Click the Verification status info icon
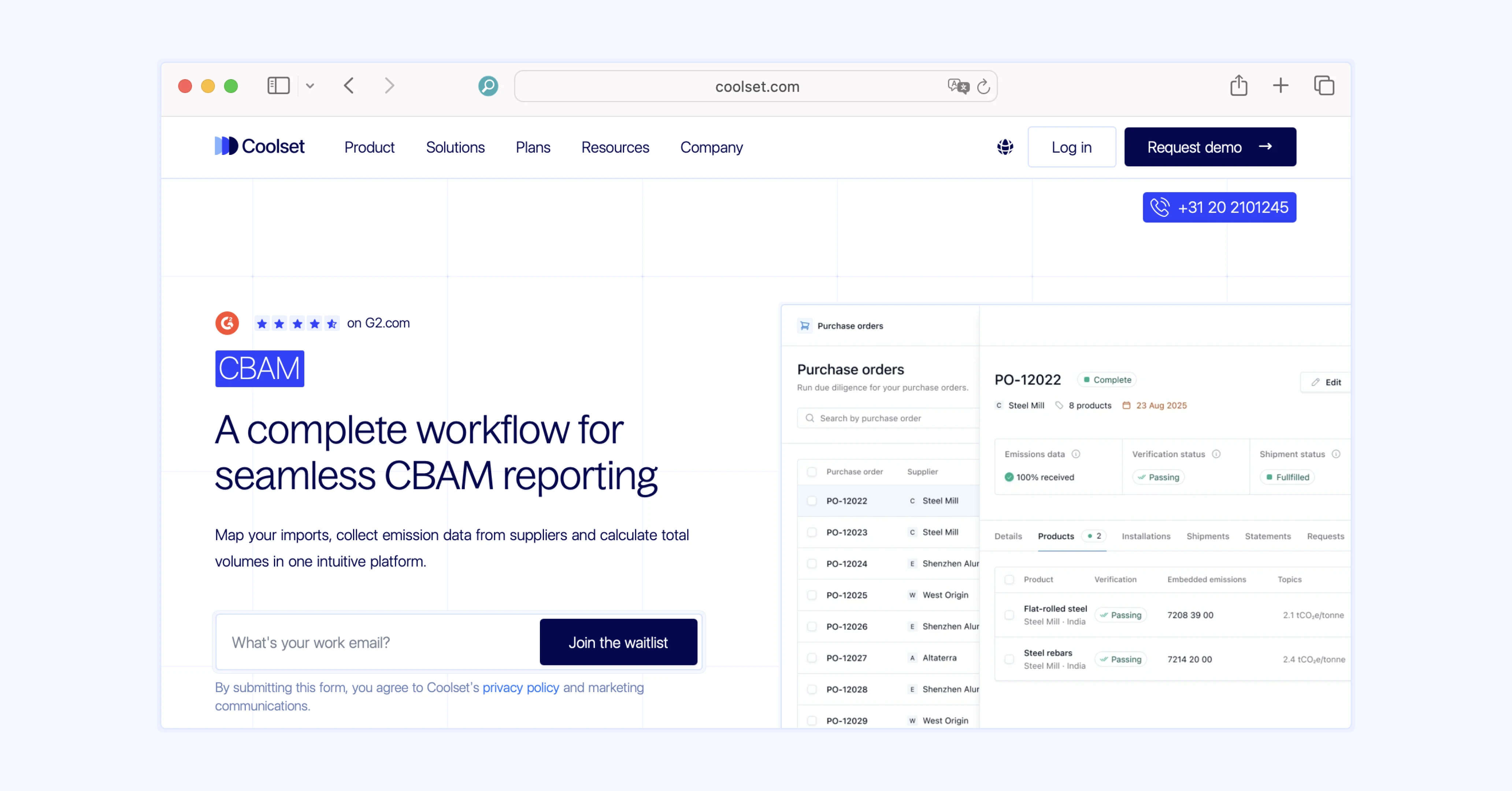The height and width of the screenshot is (791, 1512). [x=1216, y=454]
